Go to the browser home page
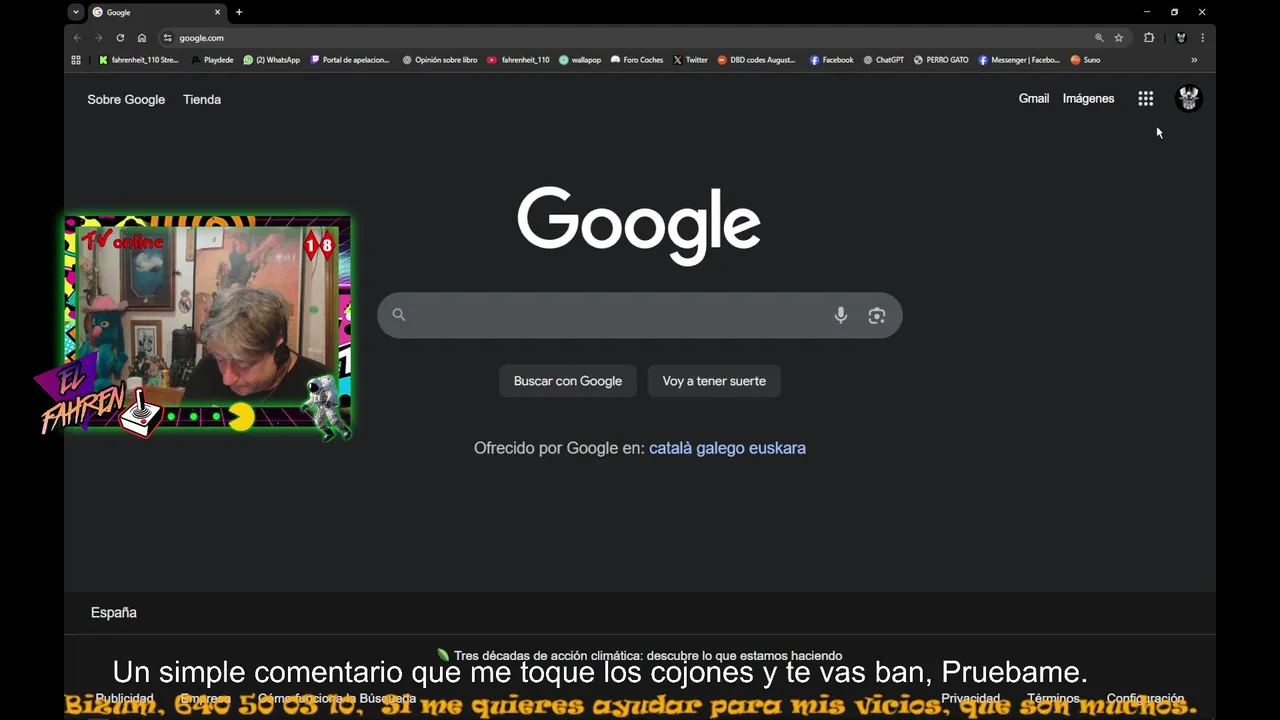This screenshot has width=1280, height=720. point(142,38)
